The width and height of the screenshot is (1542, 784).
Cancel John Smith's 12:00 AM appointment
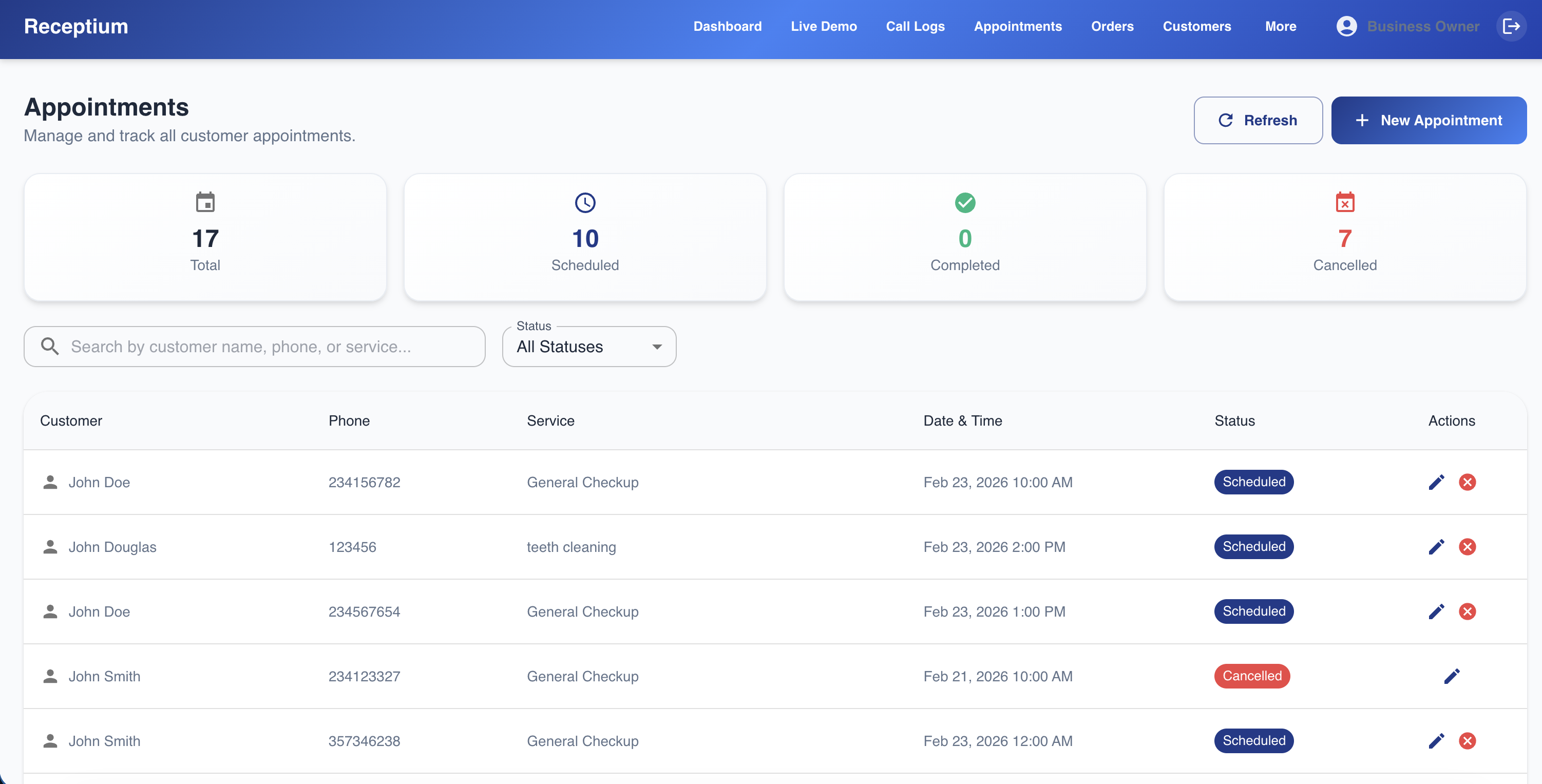coord(1467,741)
